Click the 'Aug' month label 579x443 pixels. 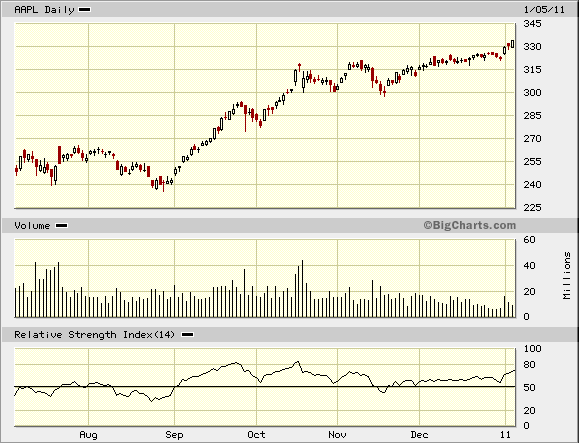[x=89, y=435]
